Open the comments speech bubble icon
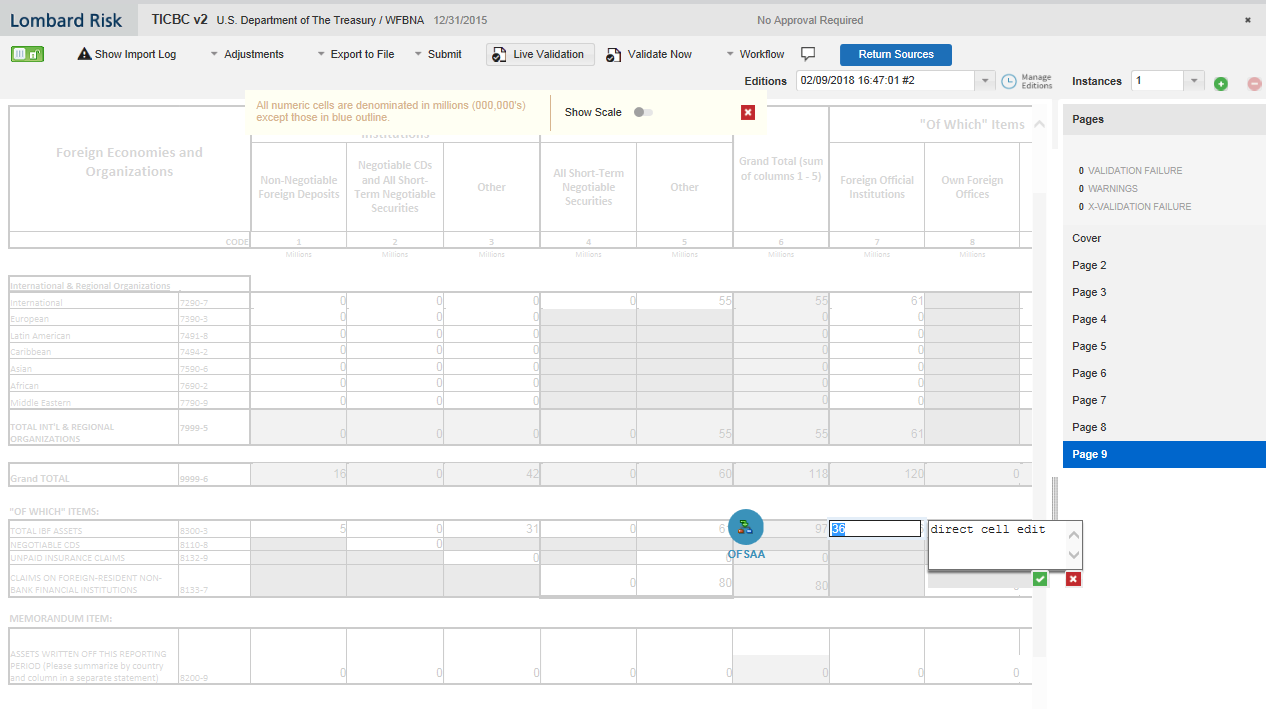 click(809, 54)
